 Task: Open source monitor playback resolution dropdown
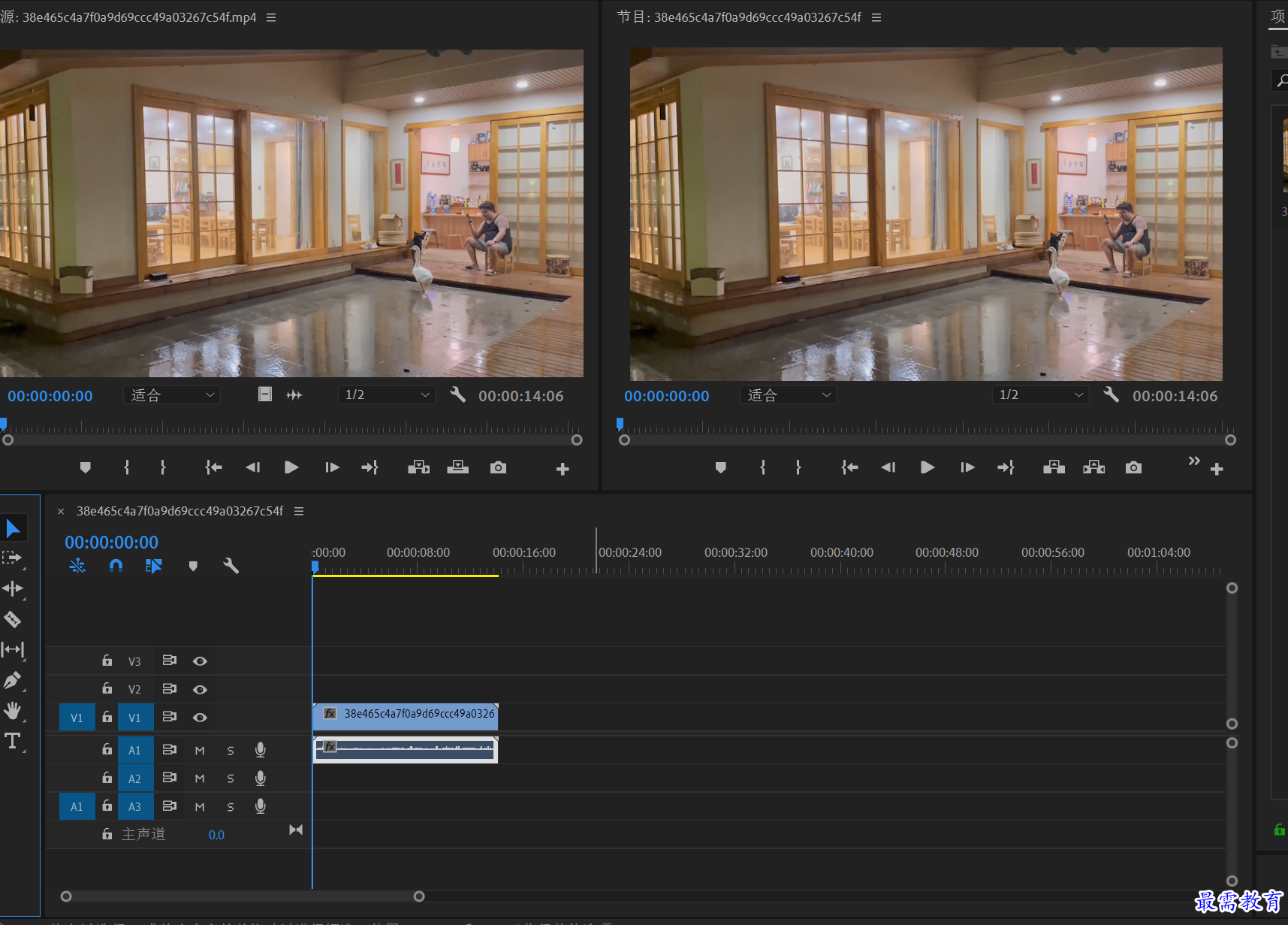coord(386,394)
